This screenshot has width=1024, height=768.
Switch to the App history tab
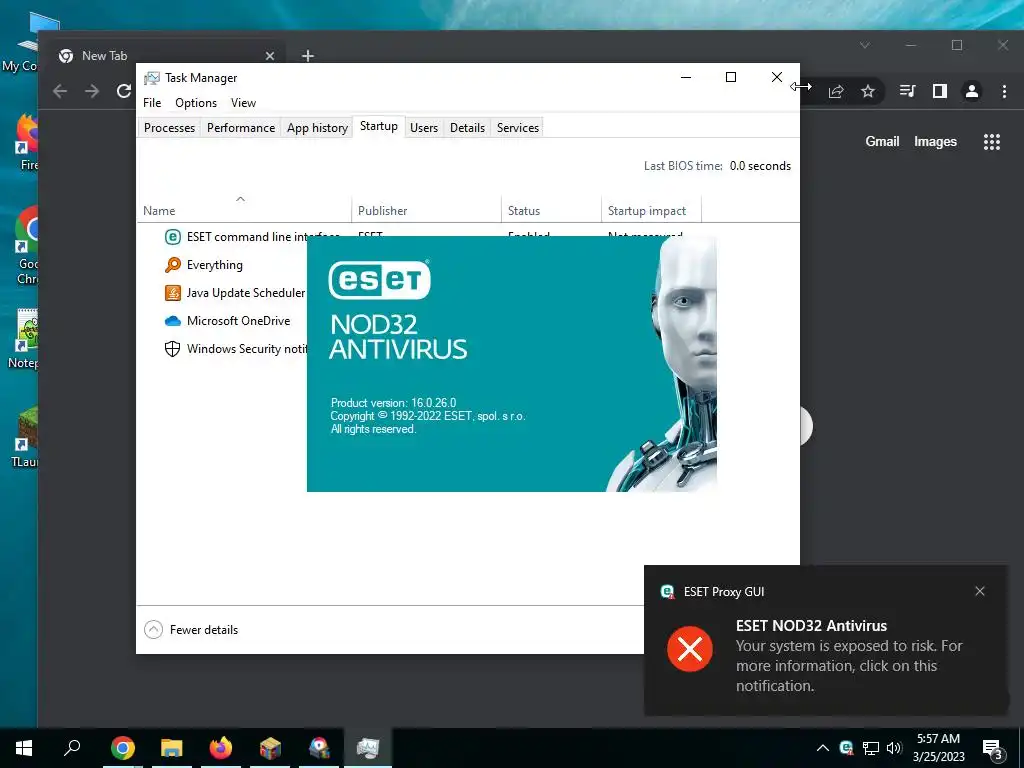pyautogui.click(x=317, y=127)
